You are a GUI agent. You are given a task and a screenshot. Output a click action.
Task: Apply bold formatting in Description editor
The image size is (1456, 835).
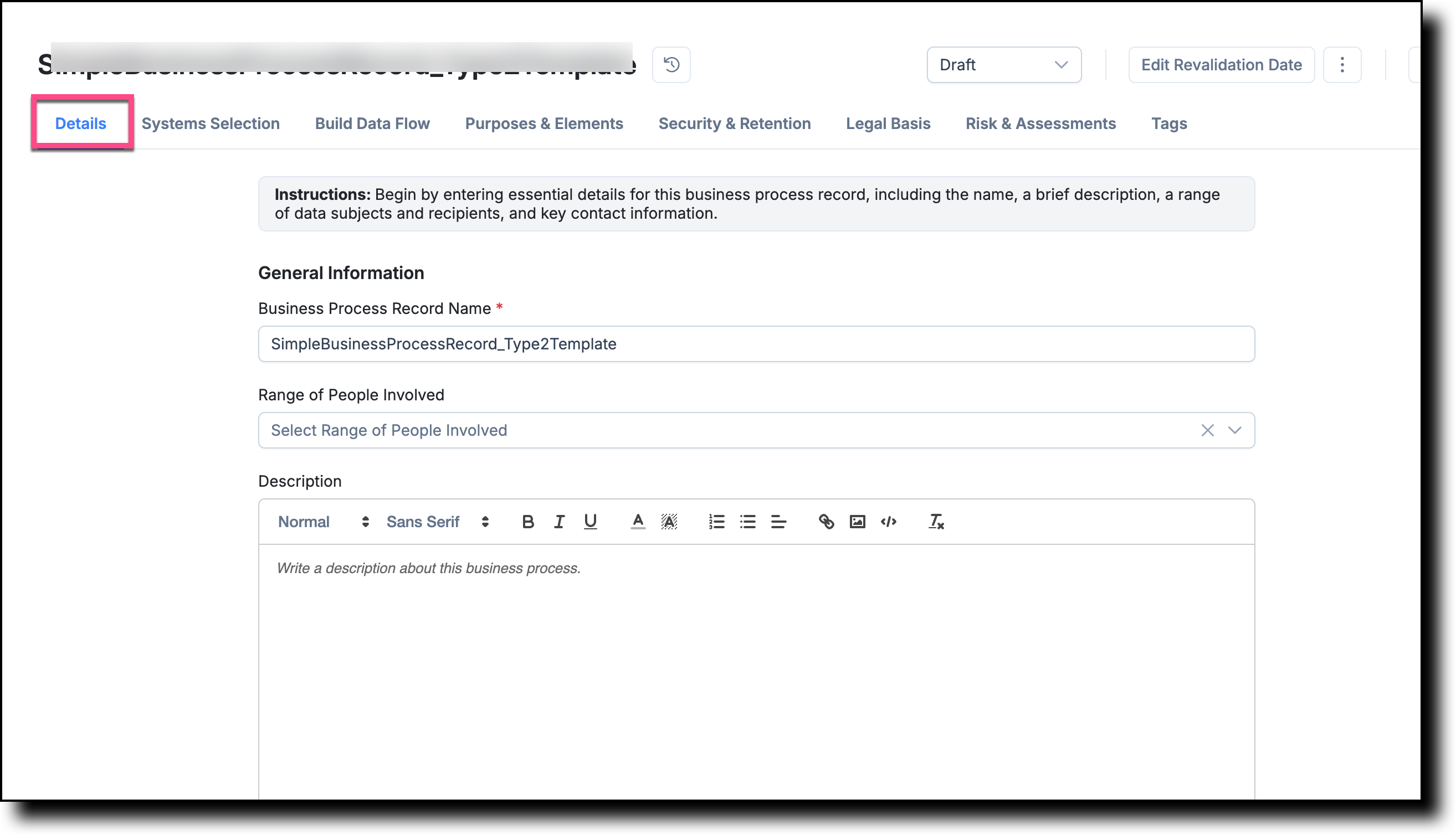[528, 522]
